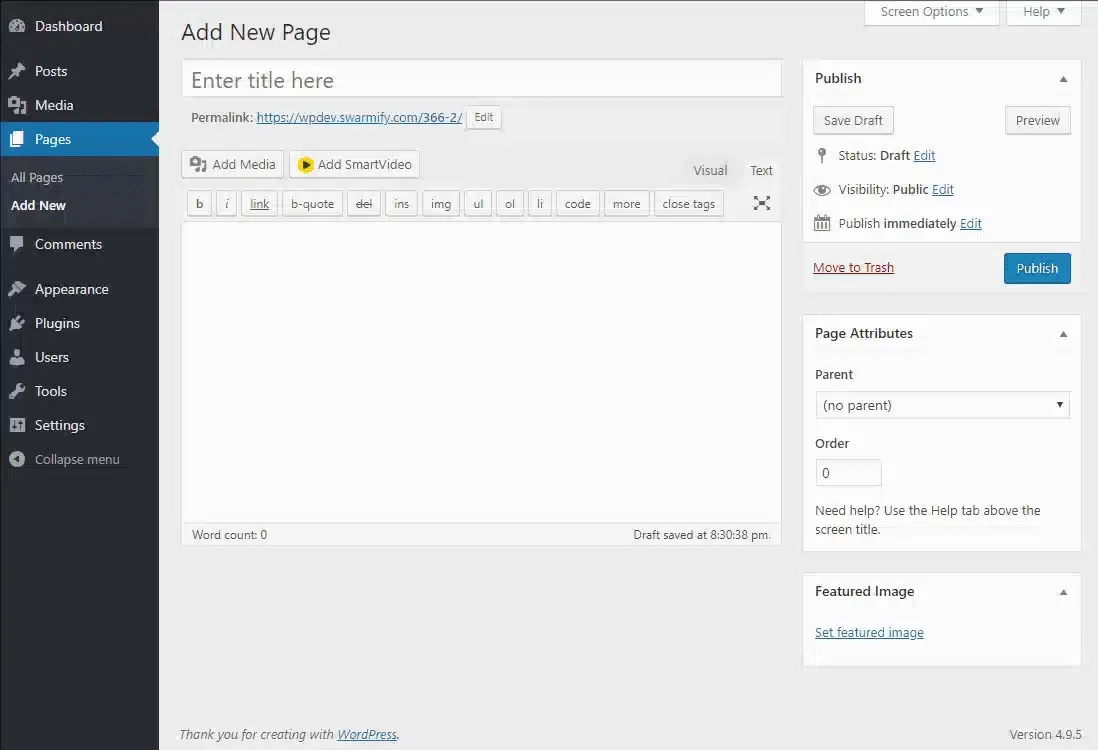This screenshot has width=1098, height=750.
Task: Click inside the content text area
Action: 481,372
